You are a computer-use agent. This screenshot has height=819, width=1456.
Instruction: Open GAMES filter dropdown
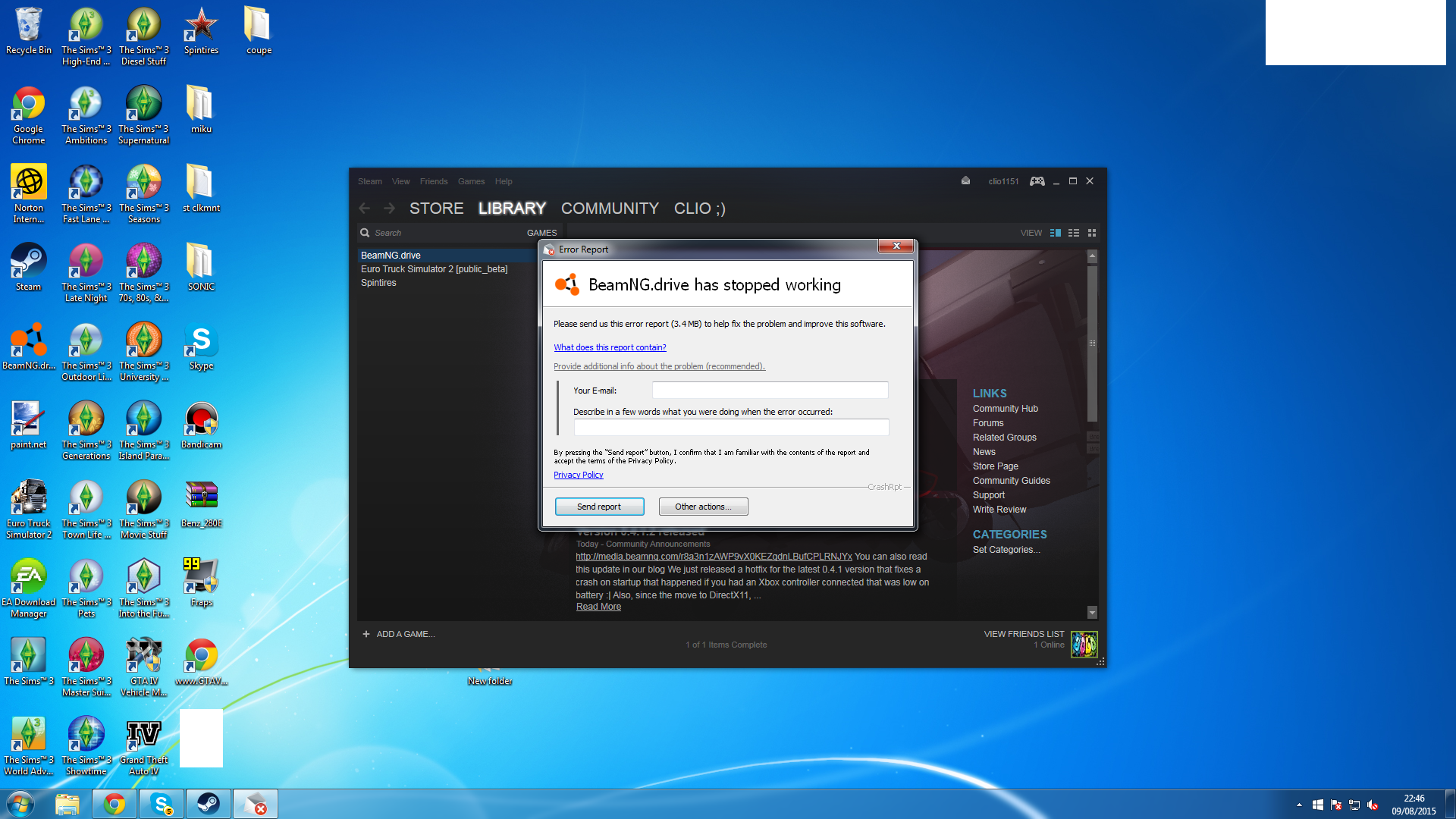[x=541, y=233]
